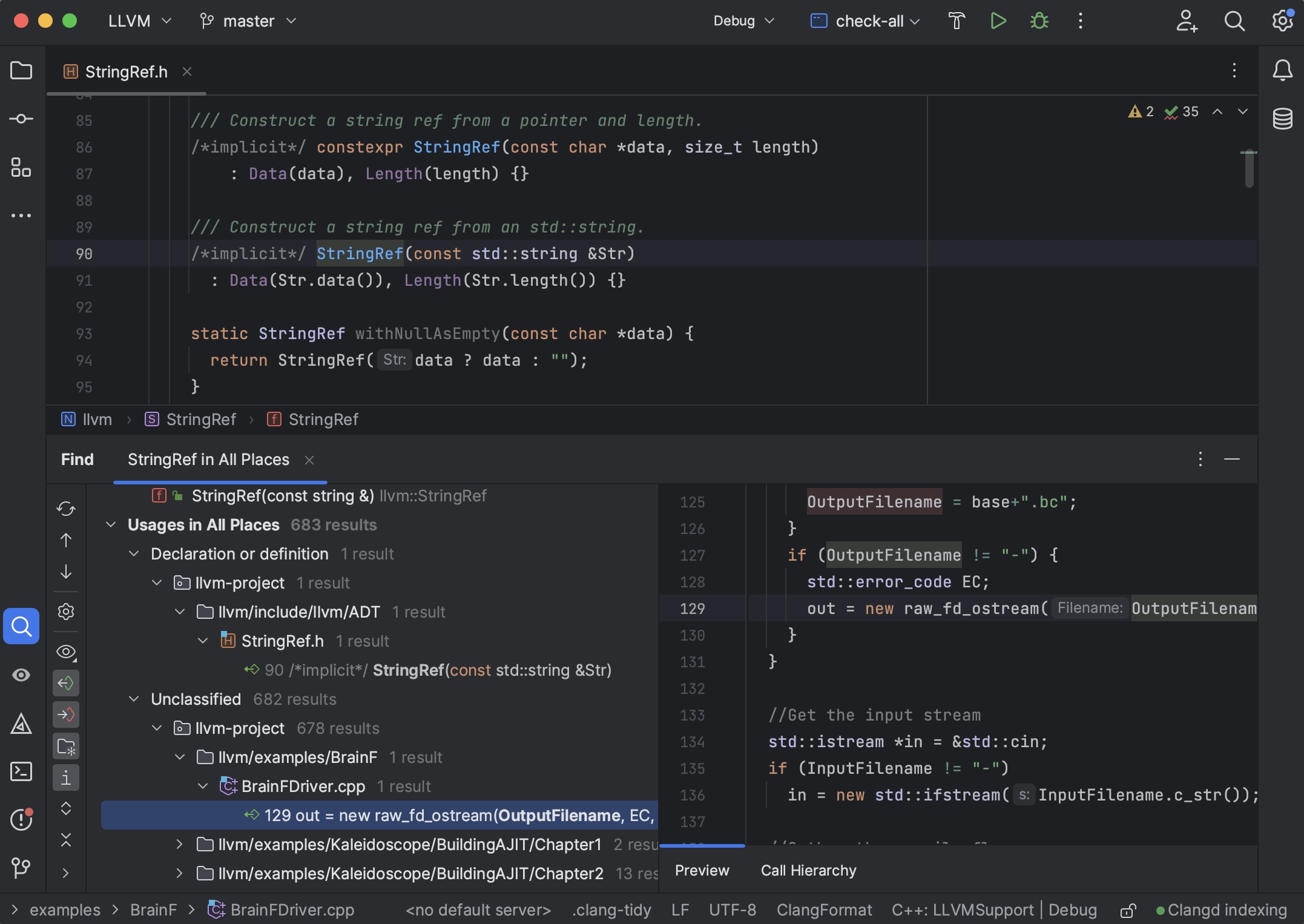
Task: Open the Find tool window button
Action: click(21, 626)
